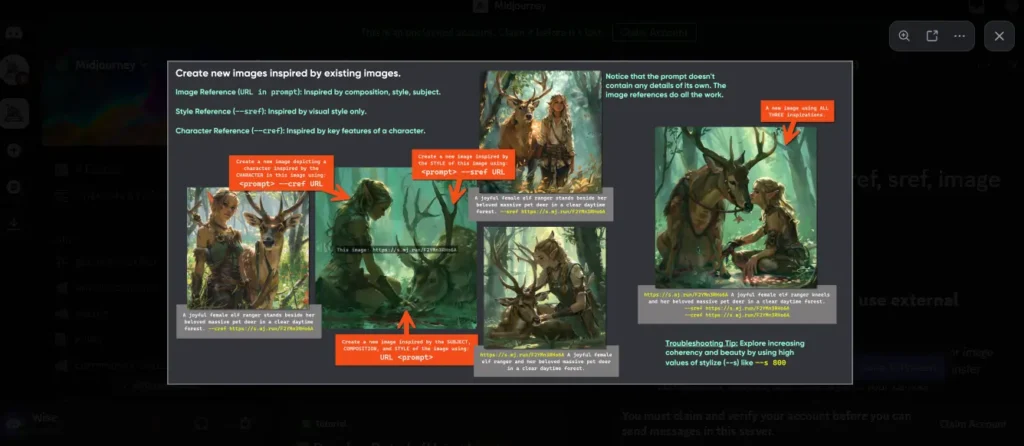Open the image in browser icon
Screen dimensions: 1024x446
[x=932, y=36]
